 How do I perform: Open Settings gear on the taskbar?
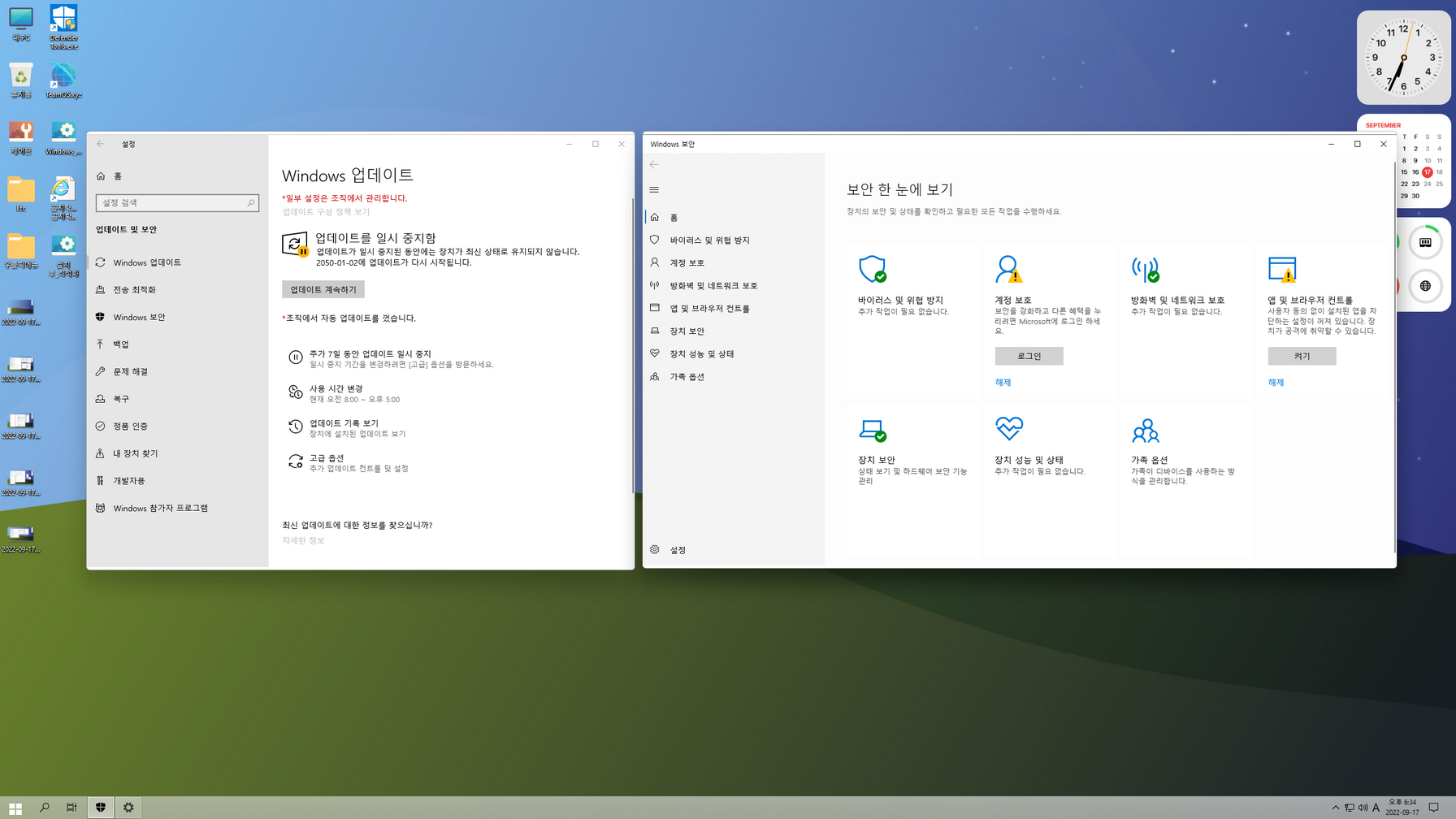(128, 808)
